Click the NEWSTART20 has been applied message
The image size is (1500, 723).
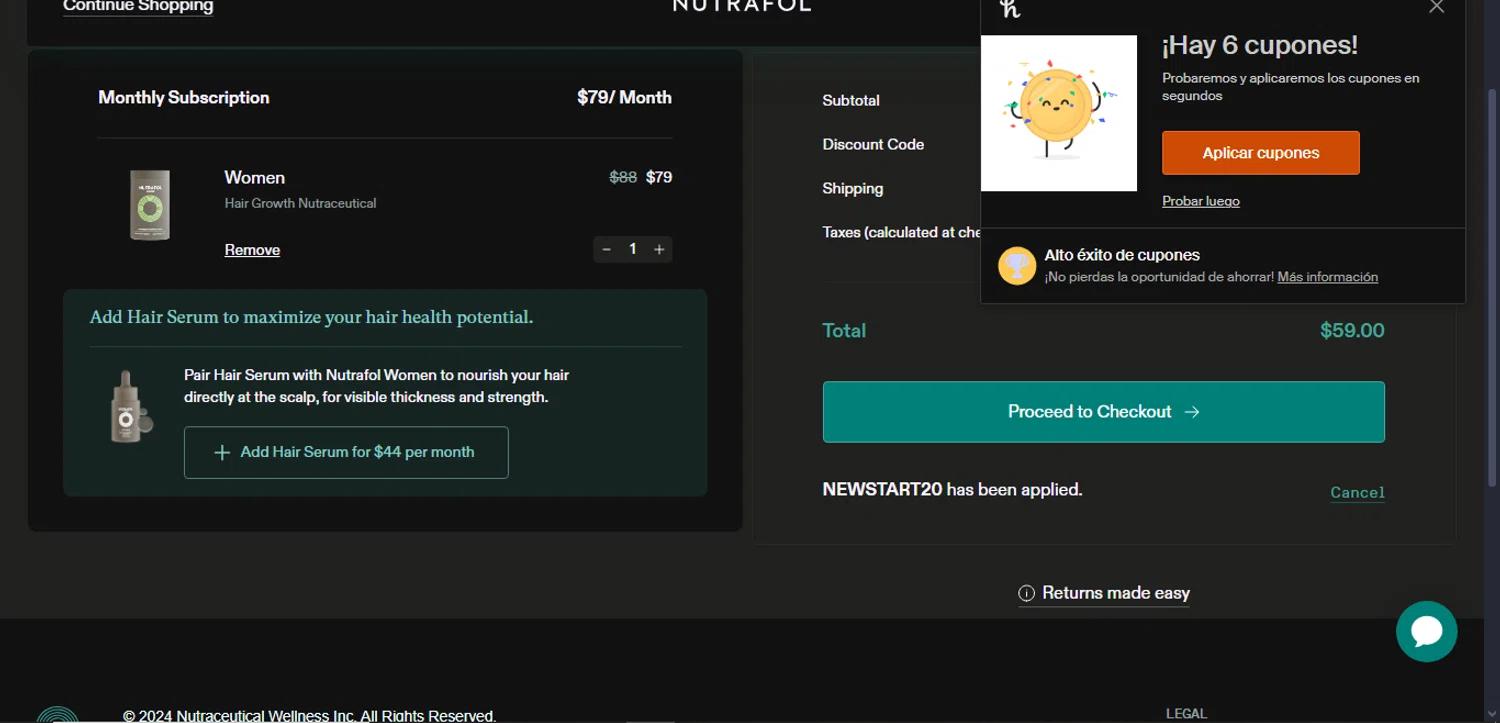coord(952,490)
